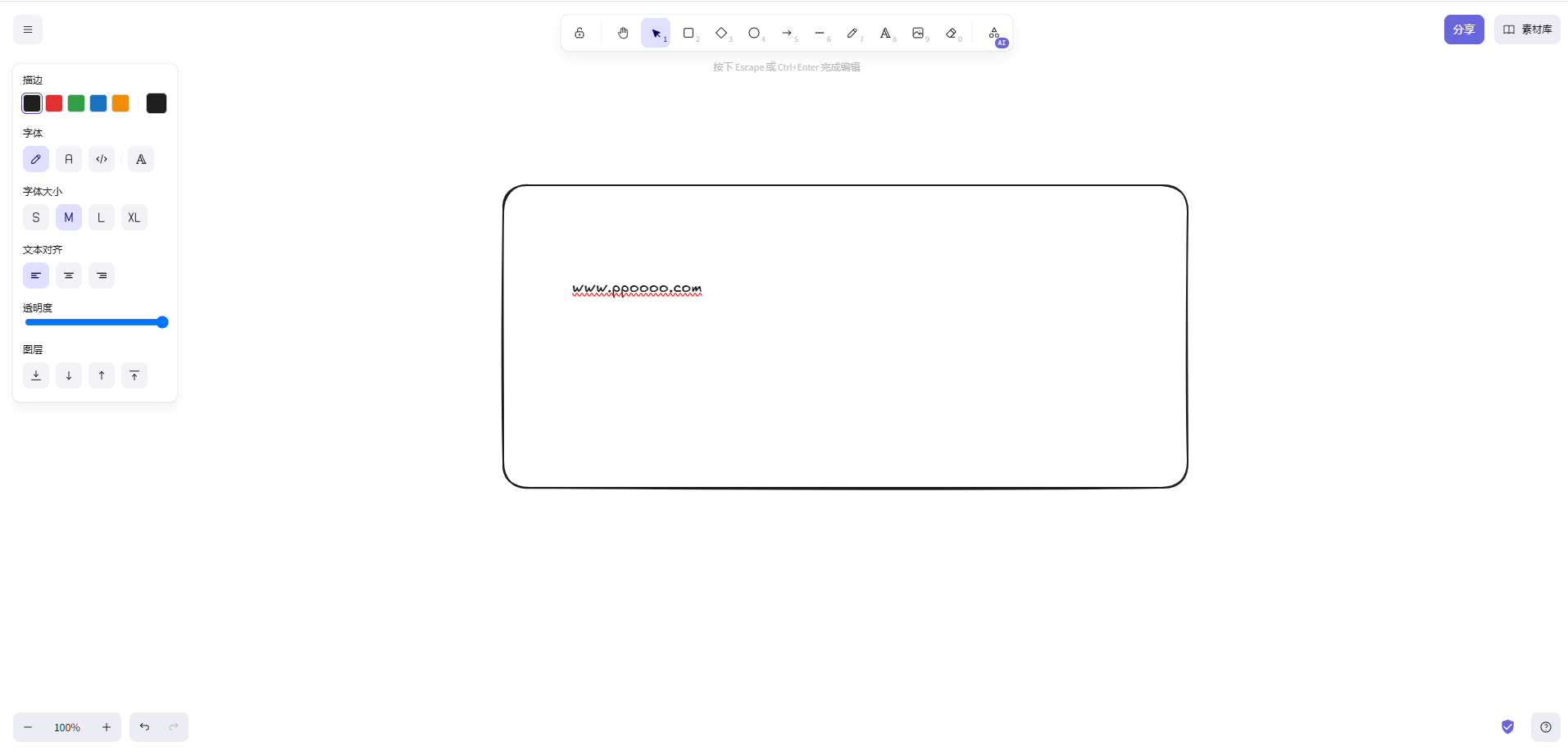Select the Pencil draw tool
The height and width of the screenshot is (755, 1568).
tap(852, 33)
